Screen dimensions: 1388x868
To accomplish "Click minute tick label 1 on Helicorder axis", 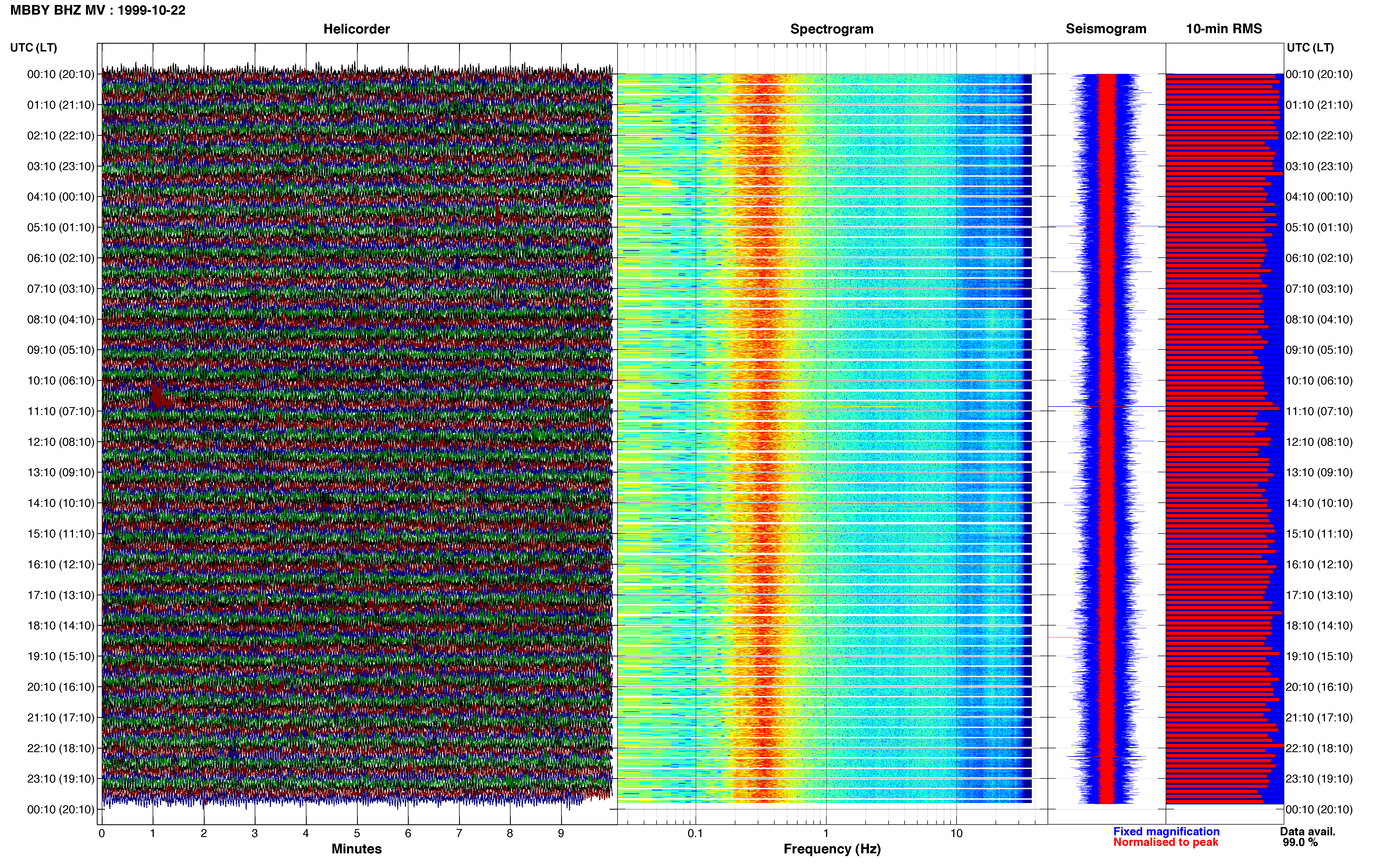I will pyautogui.click(x=153, y=833).
